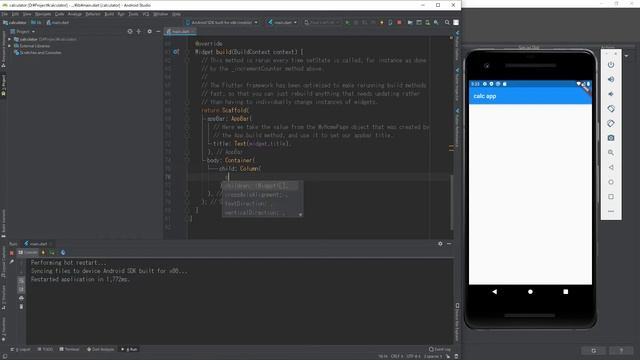Click the calculator breadcrumb in navigation bar

[15, 22]
